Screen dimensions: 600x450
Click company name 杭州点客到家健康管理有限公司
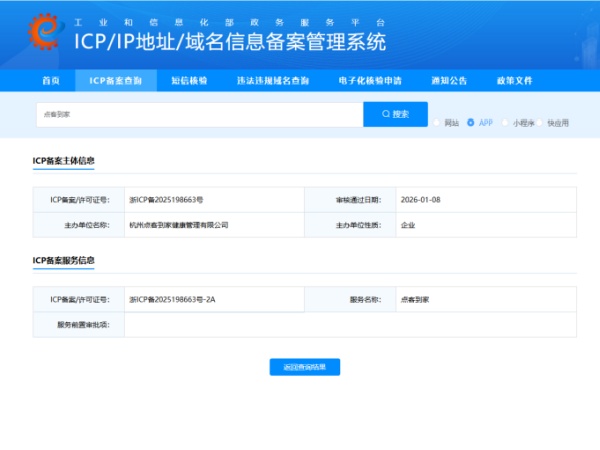(x=179, y=225)
